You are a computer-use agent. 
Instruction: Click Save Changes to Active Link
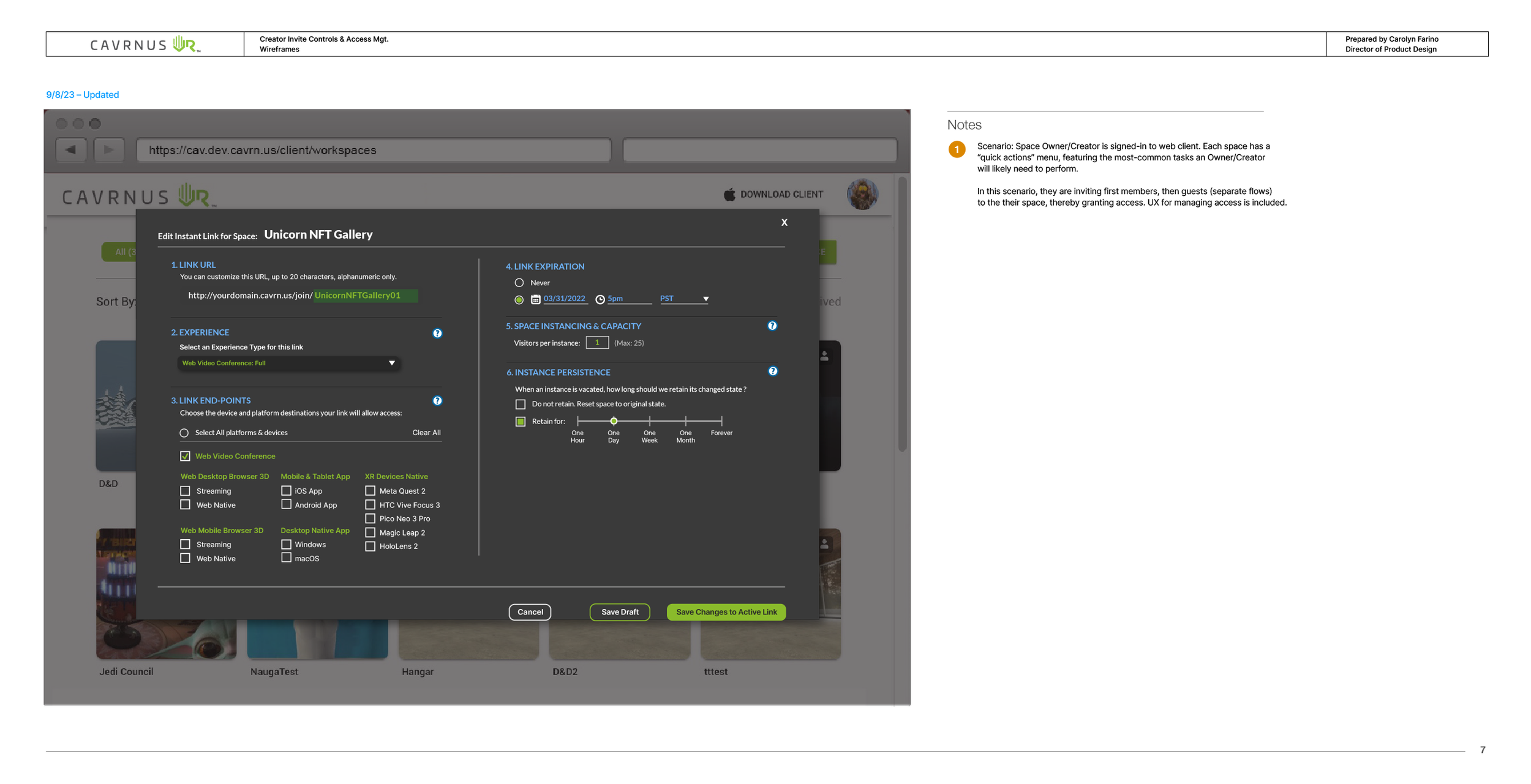tap(726, 611)
